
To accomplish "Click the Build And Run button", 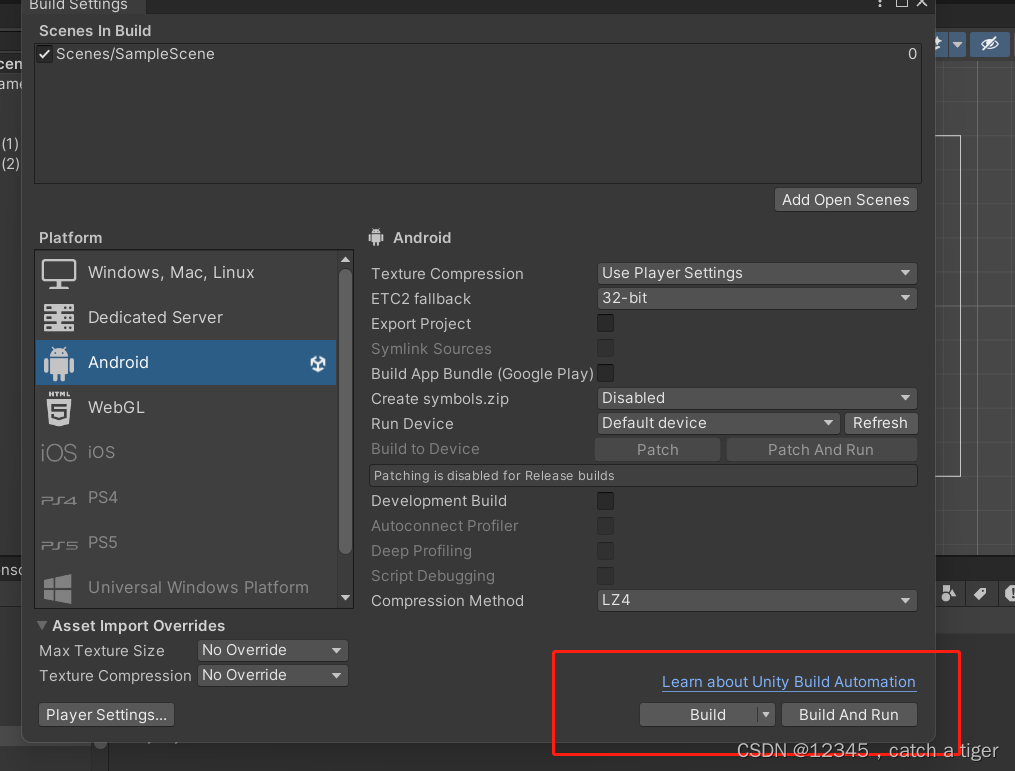I will tap(849, 715).
